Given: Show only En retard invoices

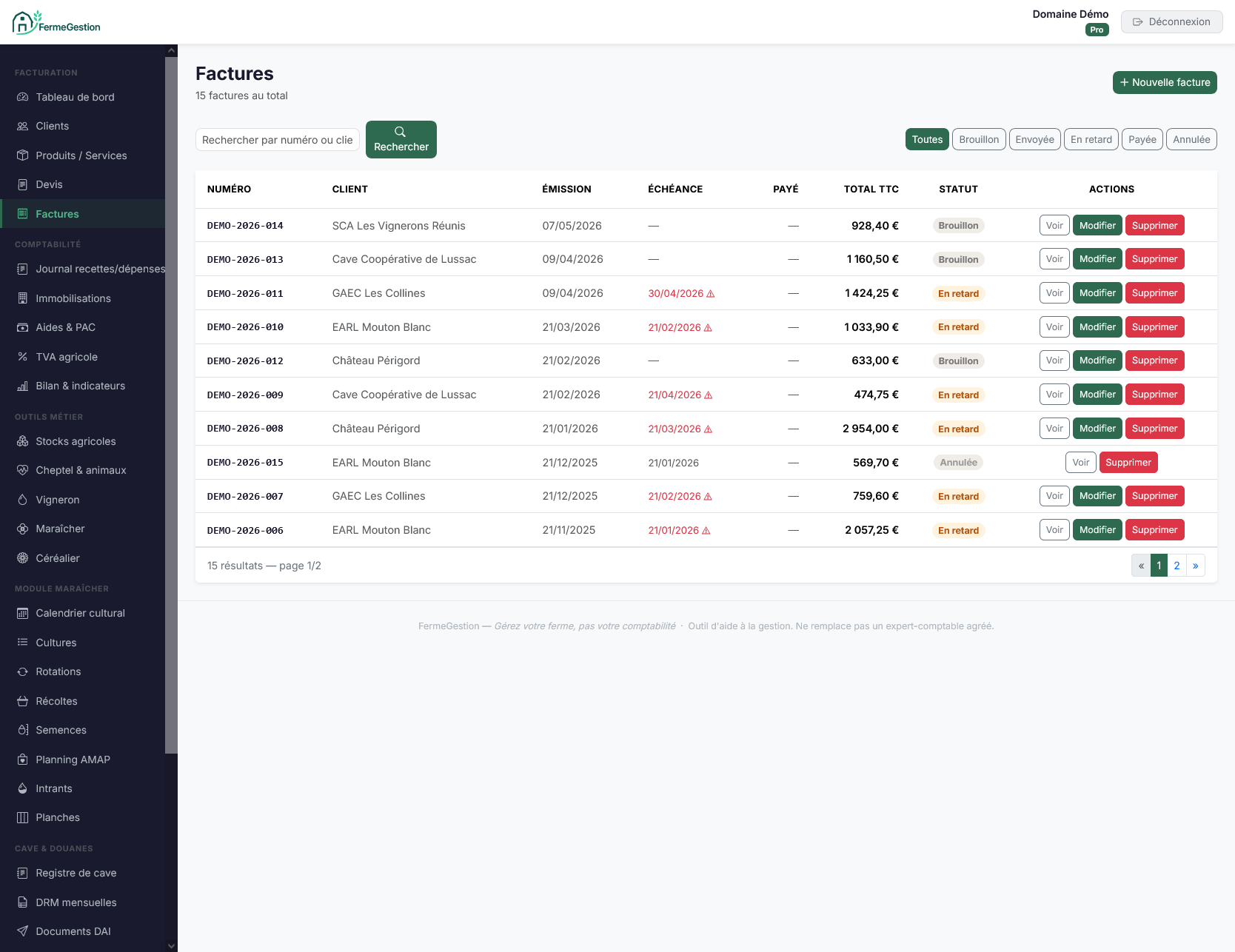Looking at the screenshot, I should tap(1091, 139).
